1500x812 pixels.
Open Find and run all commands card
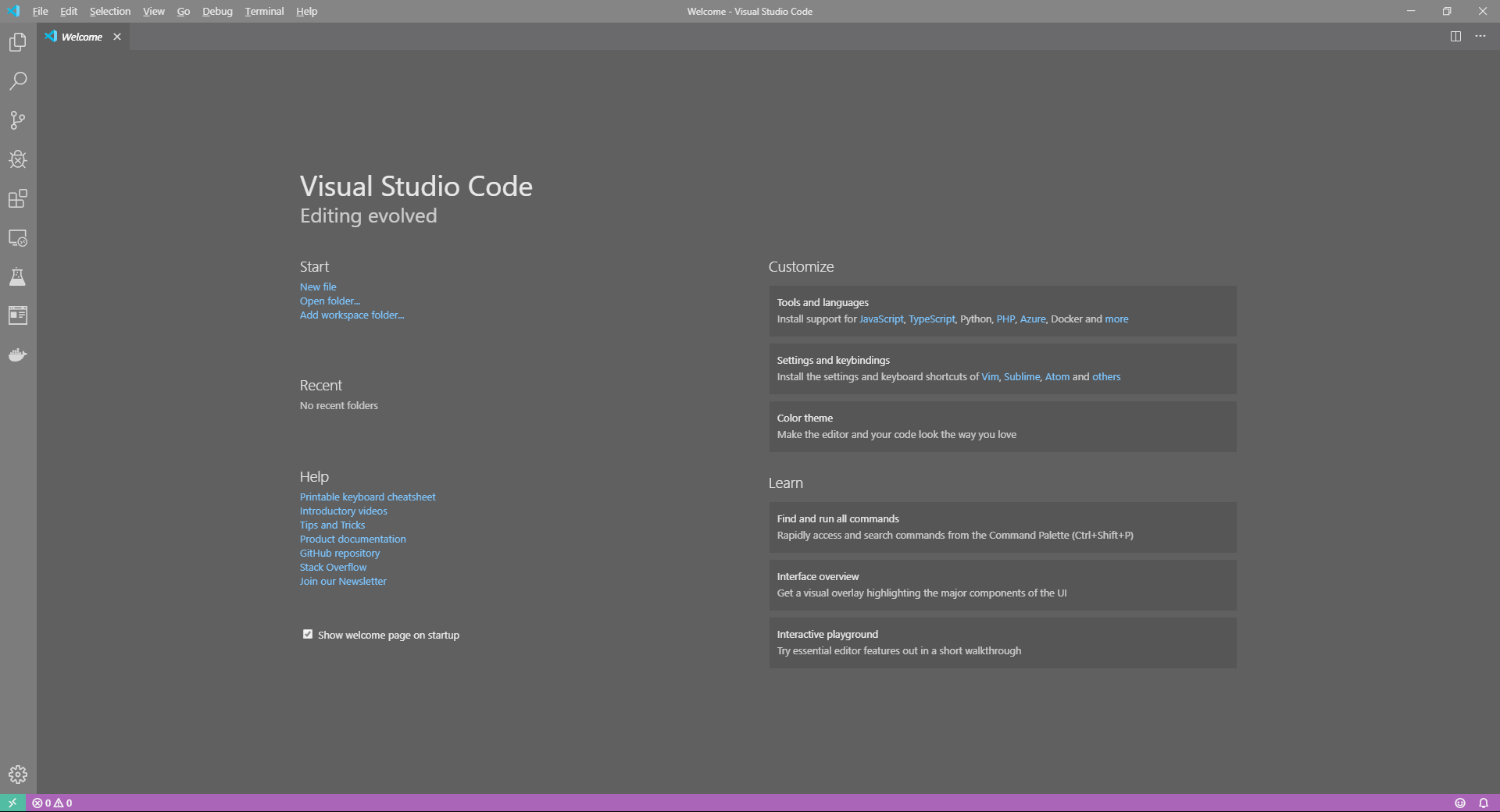(x=1002, y=527)
